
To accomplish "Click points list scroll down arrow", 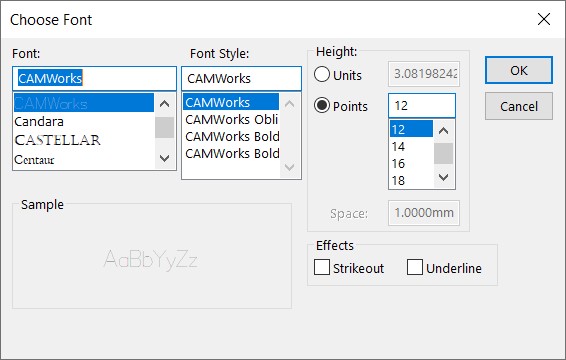I will point(444,177).
